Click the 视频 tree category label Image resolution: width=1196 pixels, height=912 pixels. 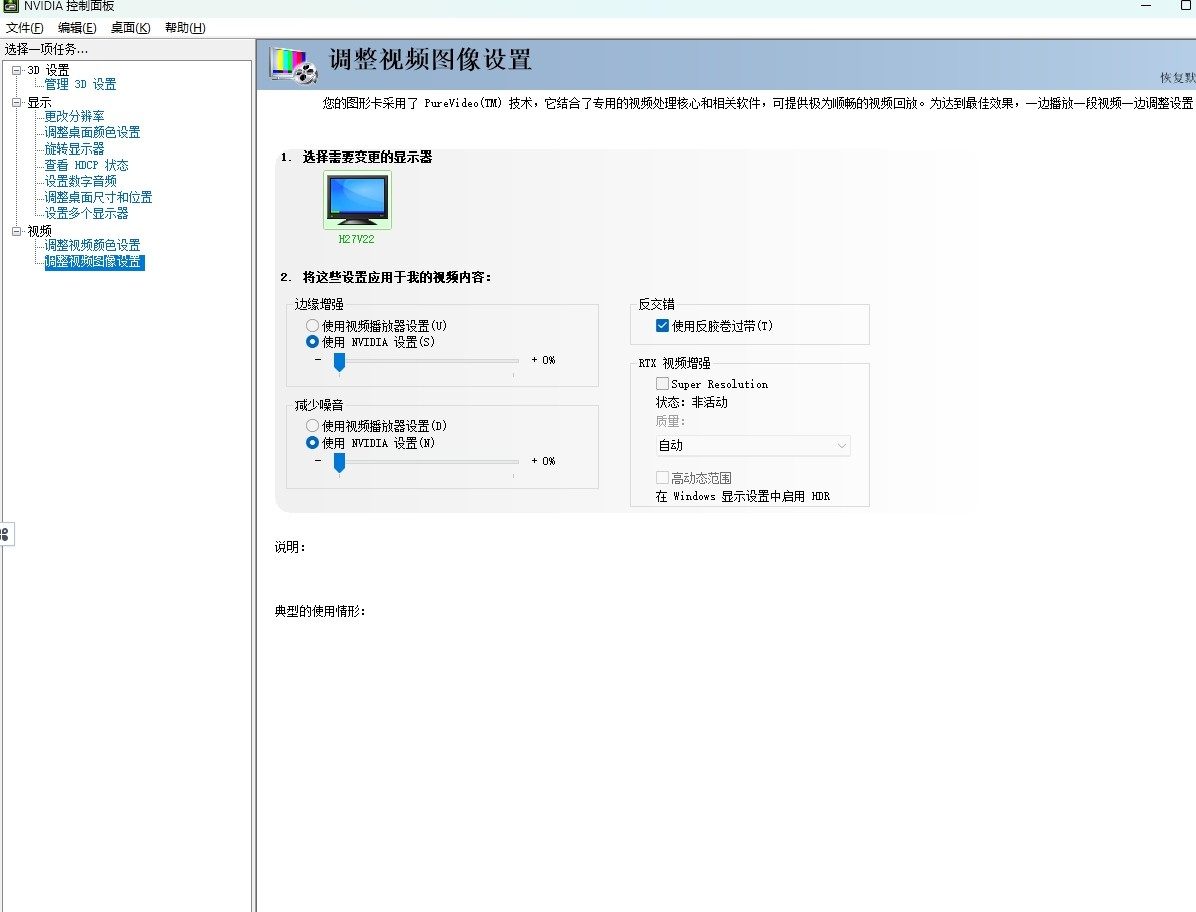40,231
